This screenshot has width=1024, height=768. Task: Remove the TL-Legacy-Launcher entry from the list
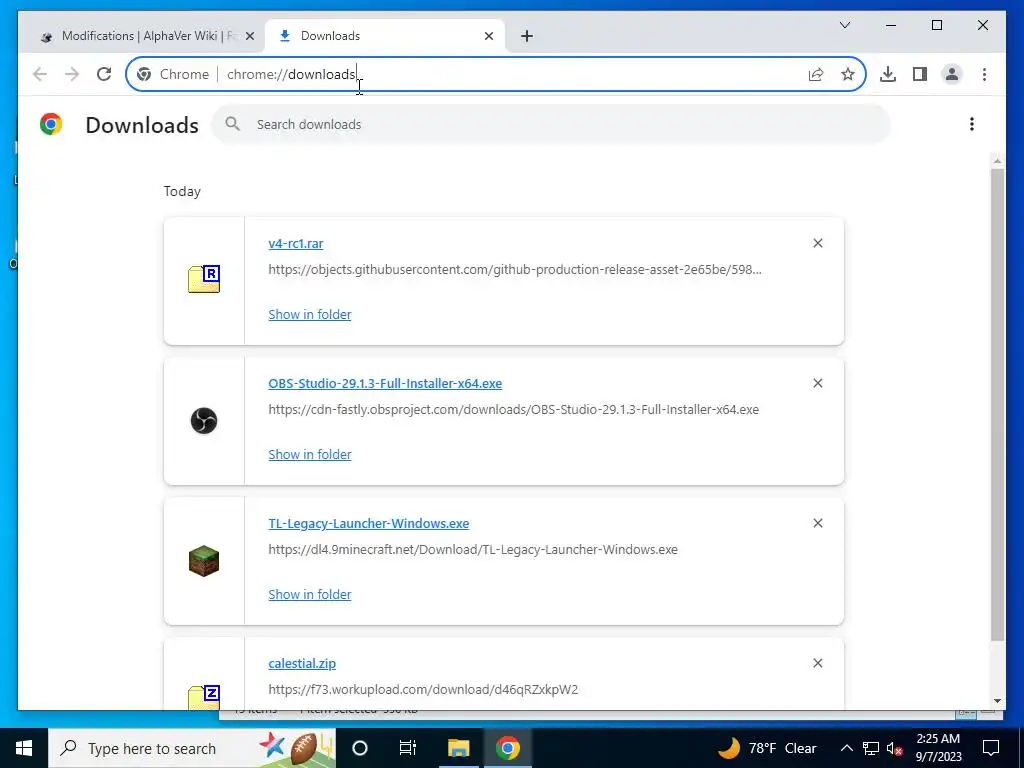point(818,523)
